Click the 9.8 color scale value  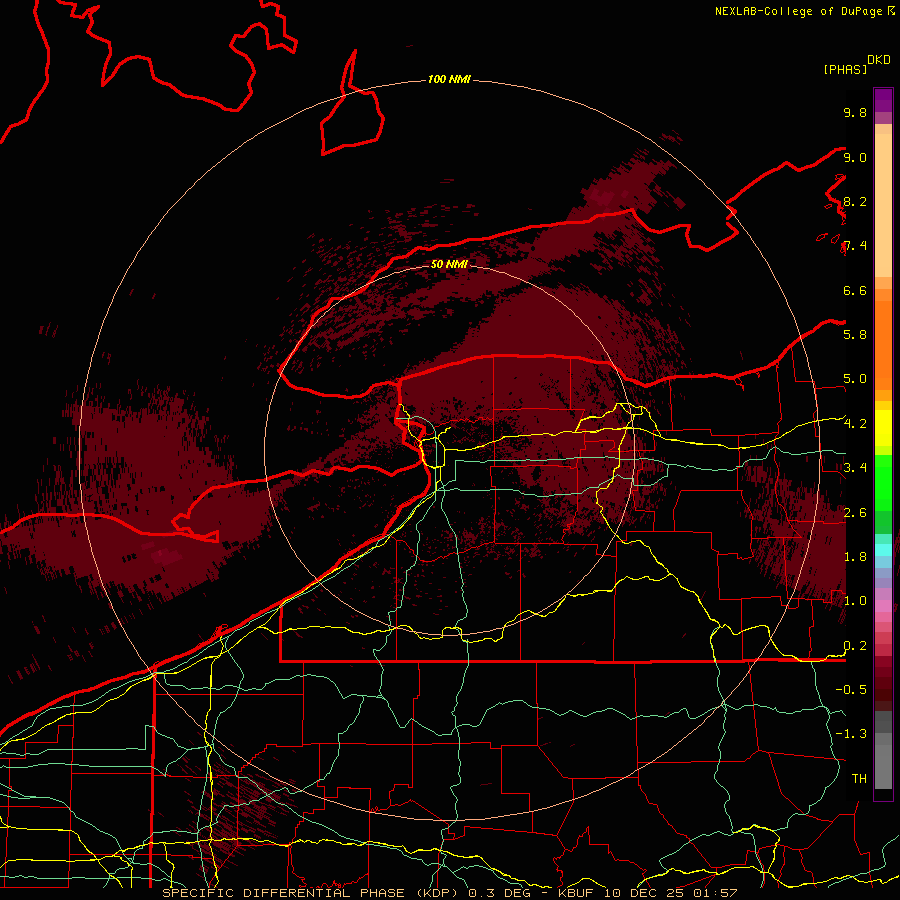[x=855, y=112]
